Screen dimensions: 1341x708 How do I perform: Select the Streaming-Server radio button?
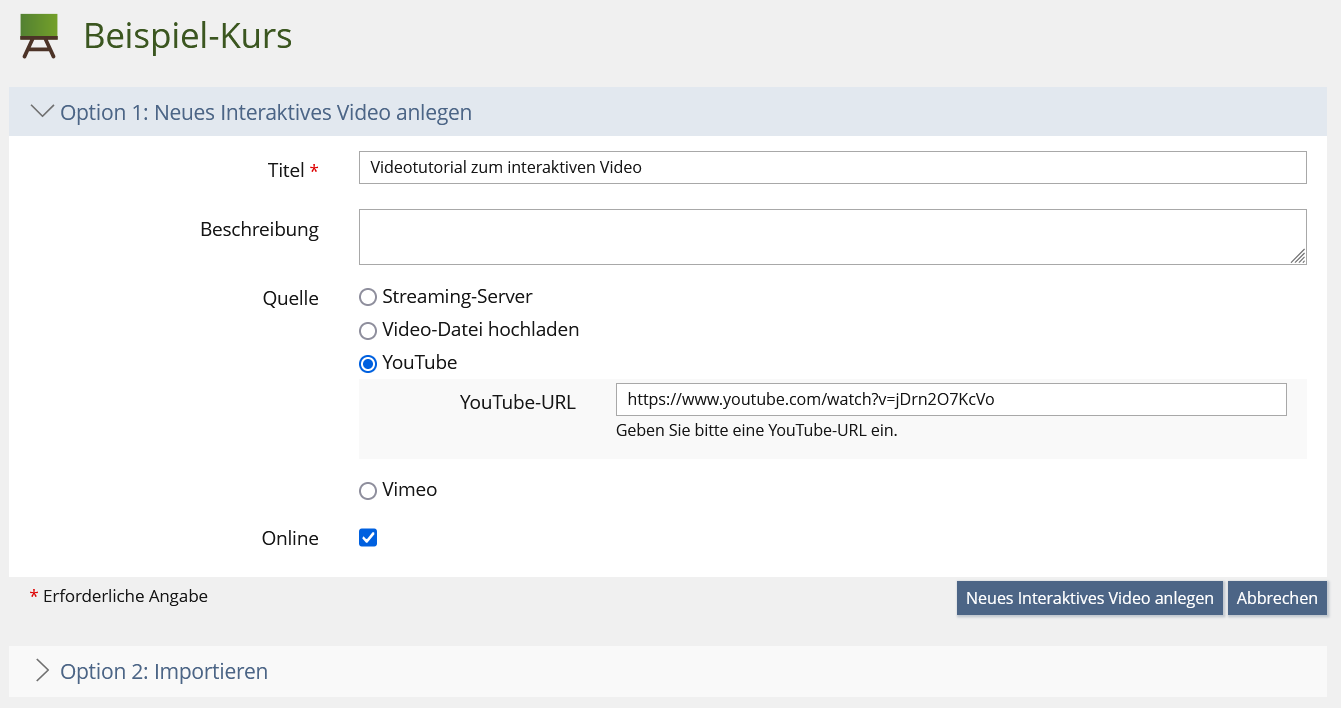(368, 297)
